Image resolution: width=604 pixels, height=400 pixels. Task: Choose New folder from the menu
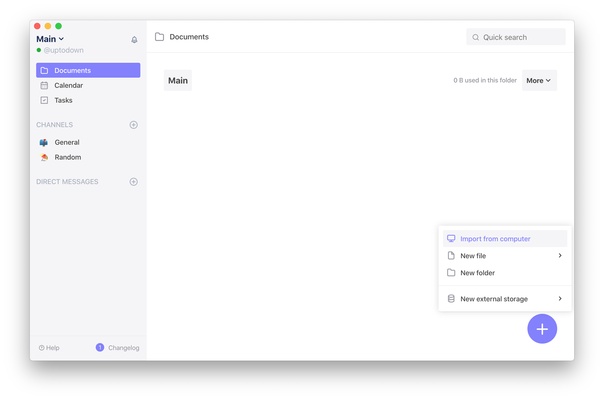tap(505, 273)
